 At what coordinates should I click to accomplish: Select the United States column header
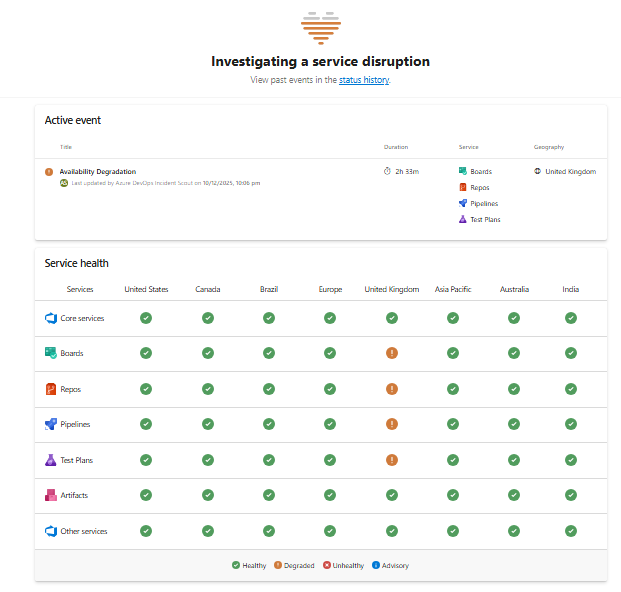point(146,289)
